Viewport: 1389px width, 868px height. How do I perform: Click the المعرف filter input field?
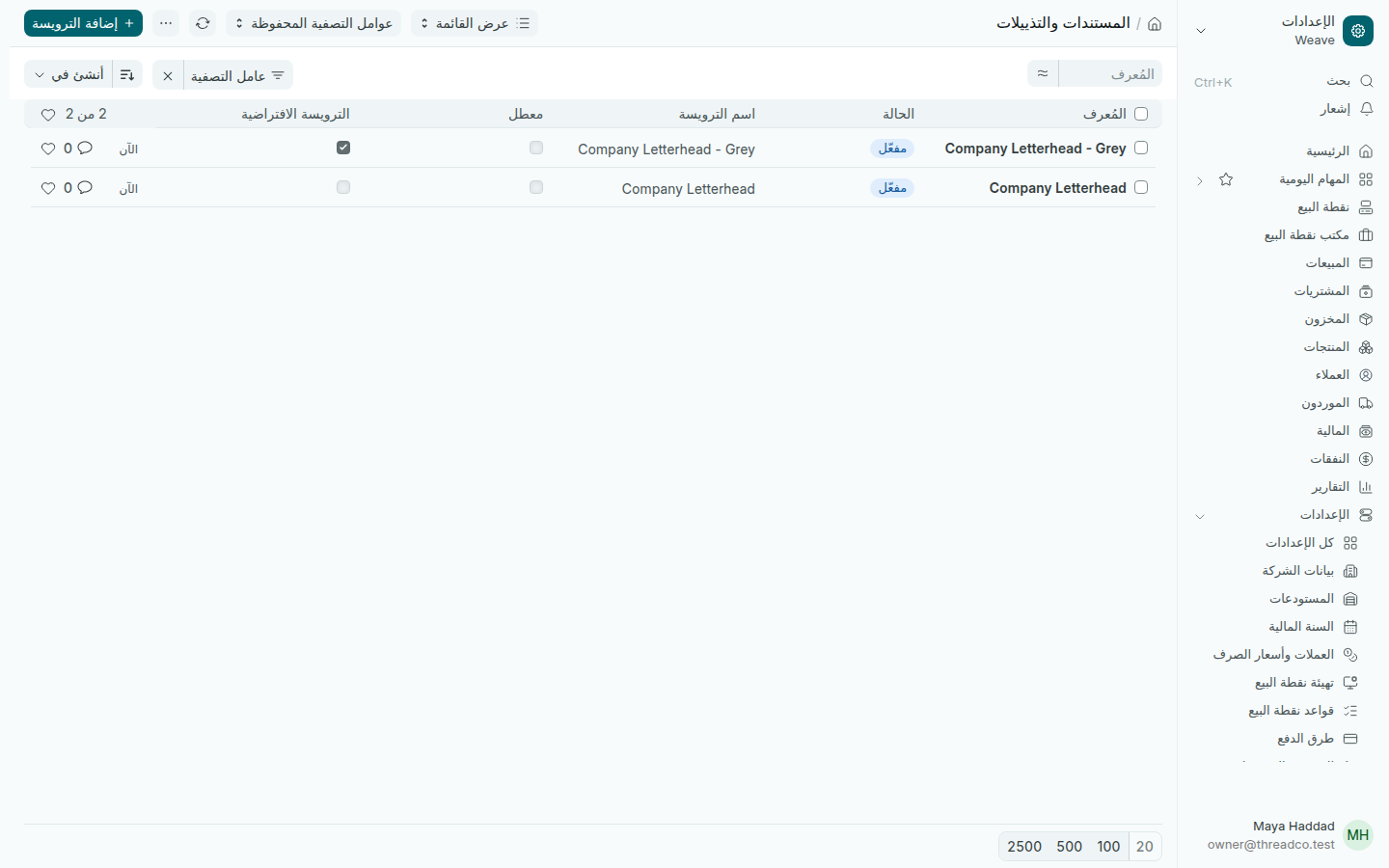tap(1110, 73)
